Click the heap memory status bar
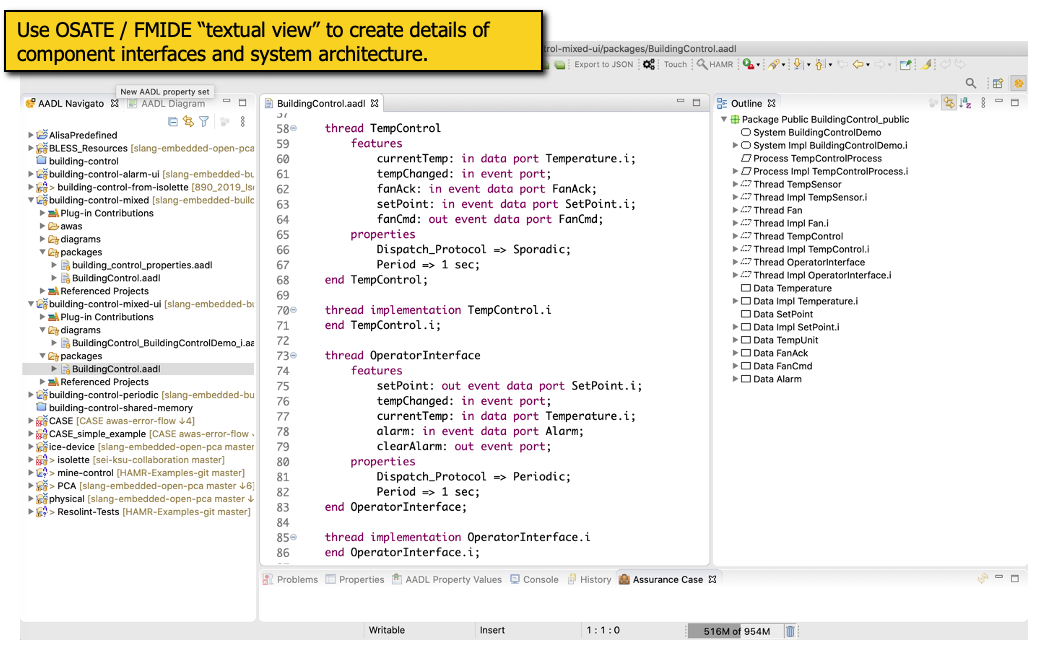1047x651 pixels. click(x=735, y=631)
